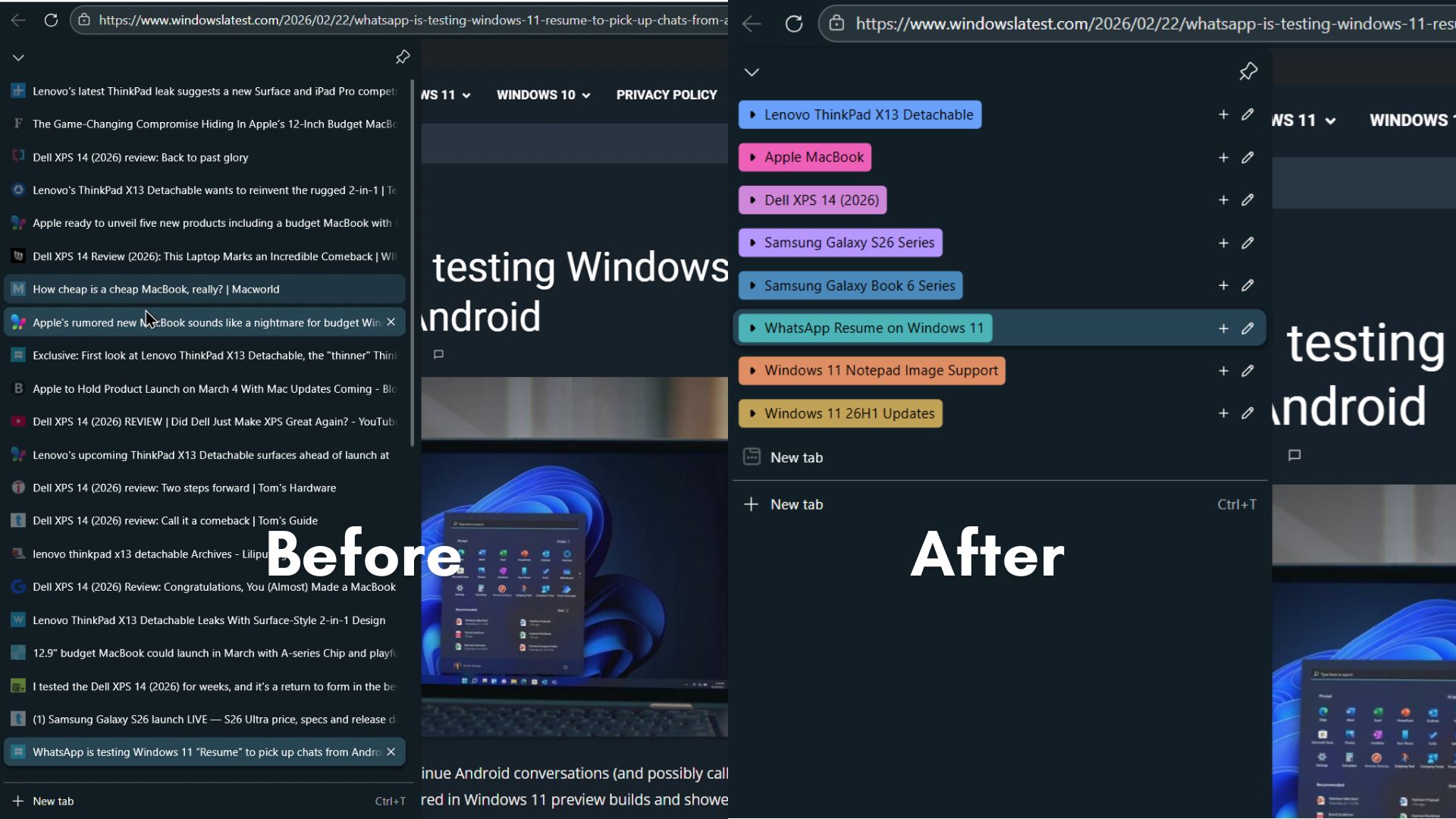Open the PRIVACY POLICY menu item
This screenshot has width=1456, height=819.
[667, 95]
